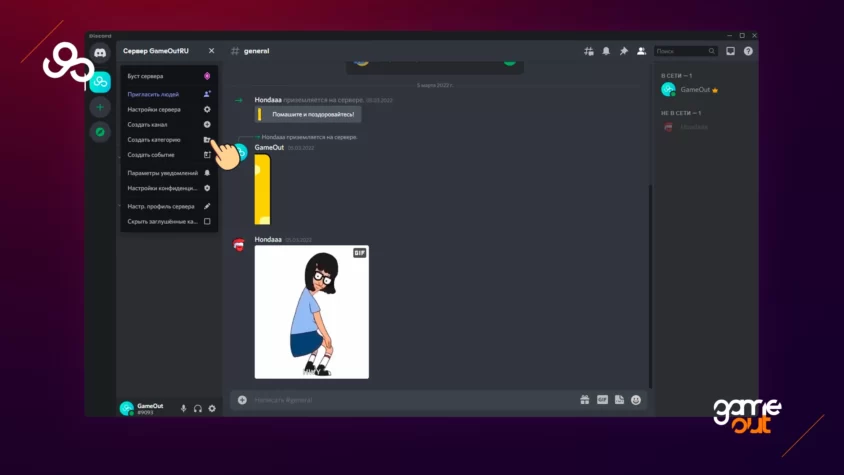Click GameOut user avatar in bottom panel
Viewport: 844px width, 475px height.
[126, 409]
